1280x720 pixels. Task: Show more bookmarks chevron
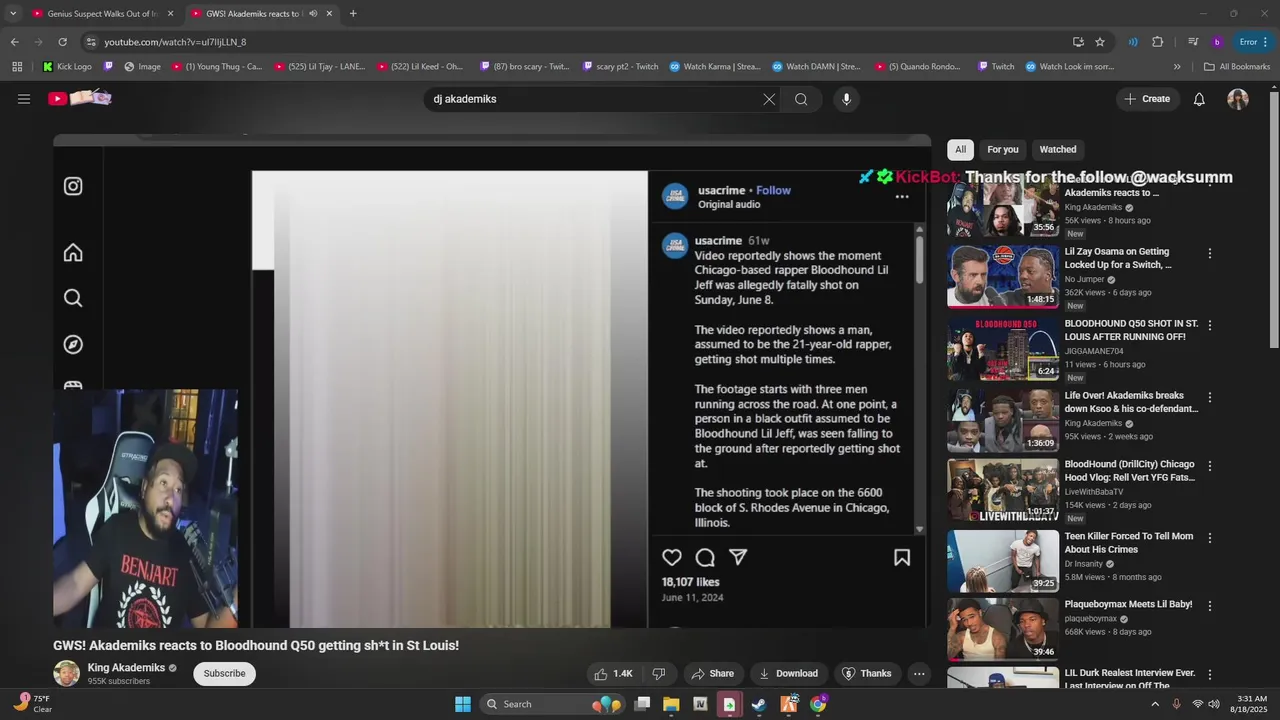tap(1177, 67)
